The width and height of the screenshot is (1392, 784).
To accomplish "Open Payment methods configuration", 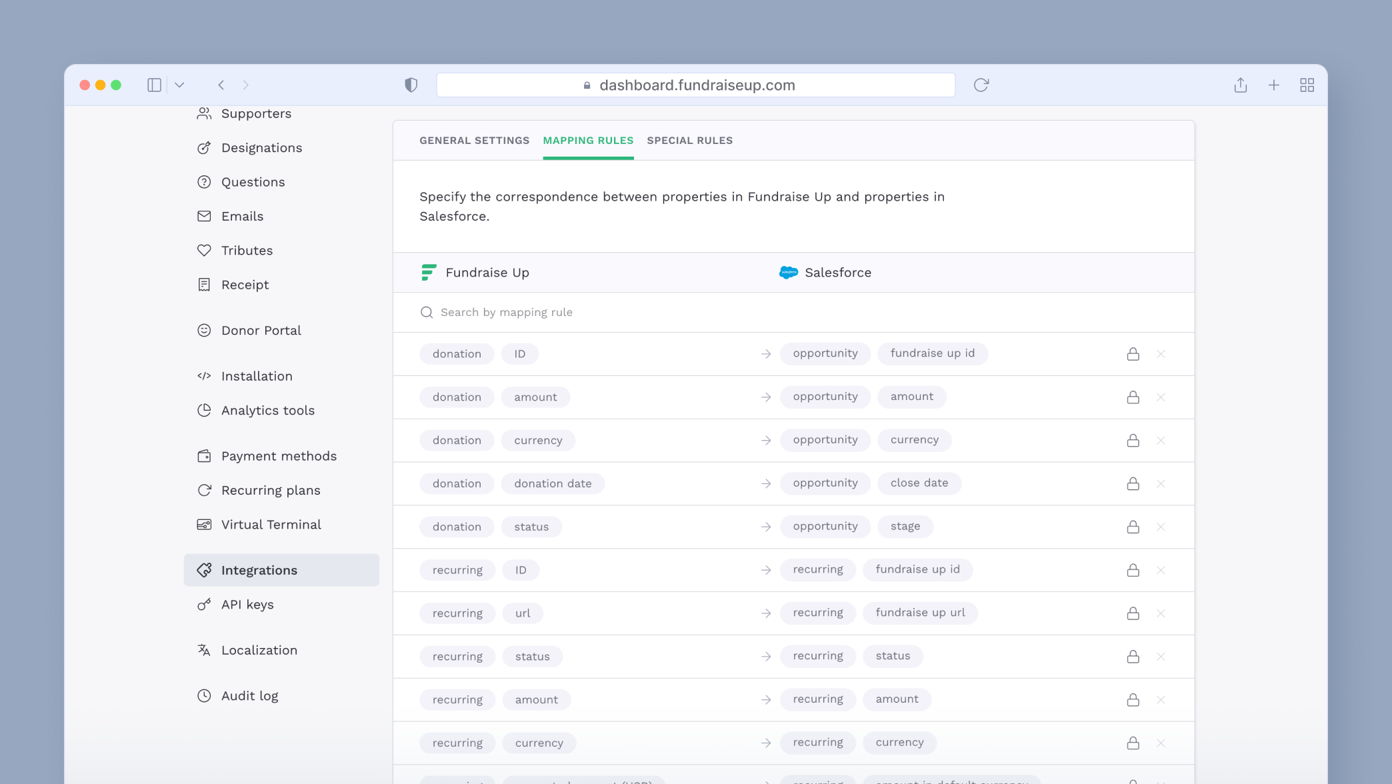I will [x=278, y=455].
